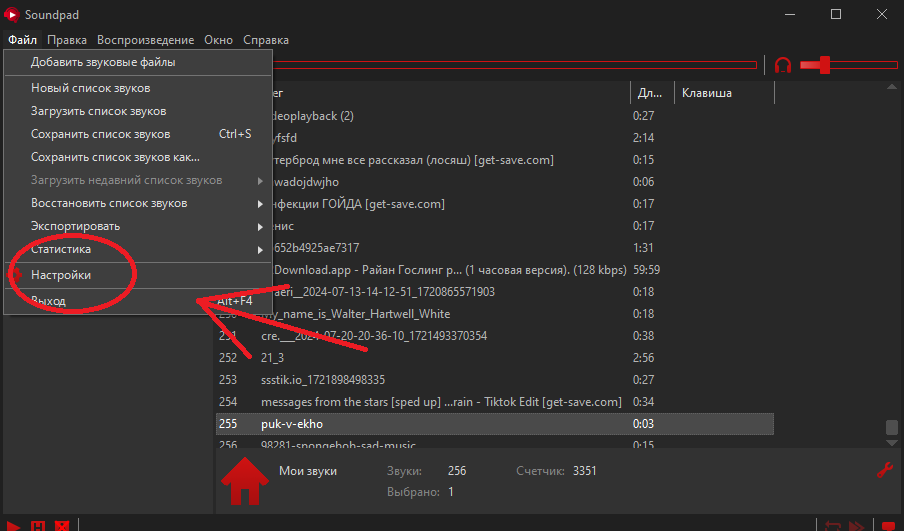The image size is (904, 531).
Task: Choose Добавить звуковые файлы
Action: [138, 62]
